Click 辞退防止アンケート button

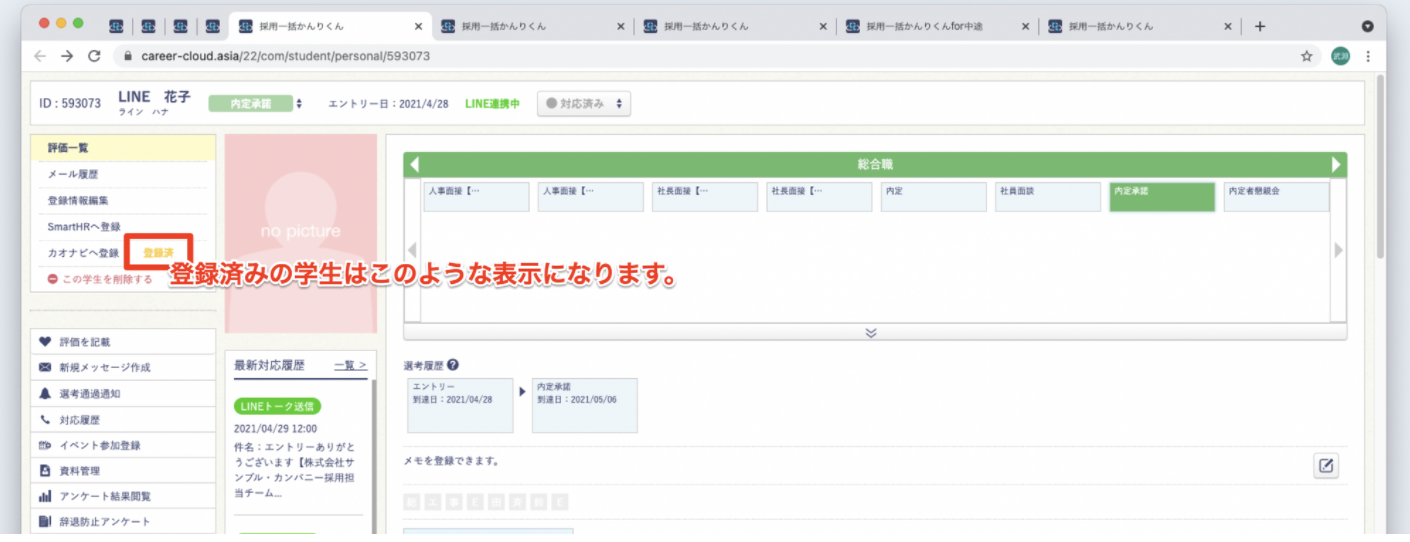tap(123, 522)
